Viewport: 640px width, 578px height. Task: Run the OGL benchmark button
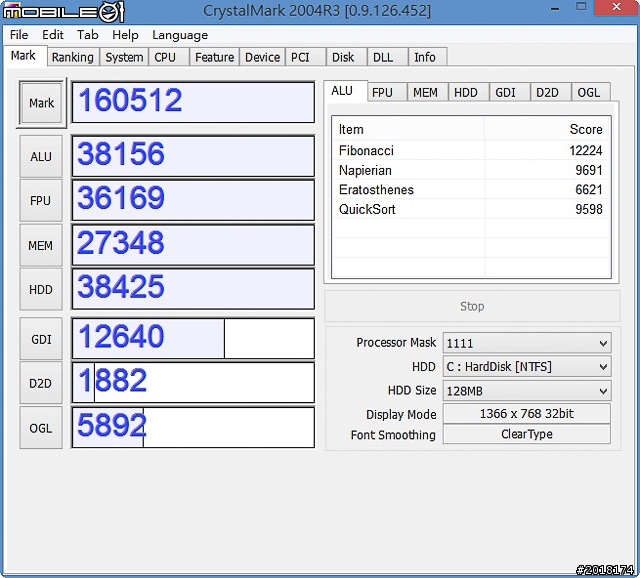pos(41,428)
